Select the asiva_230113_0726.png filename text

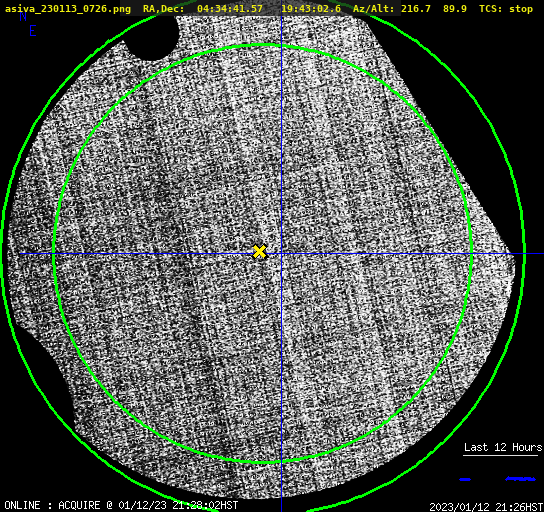tap(68, 8)
